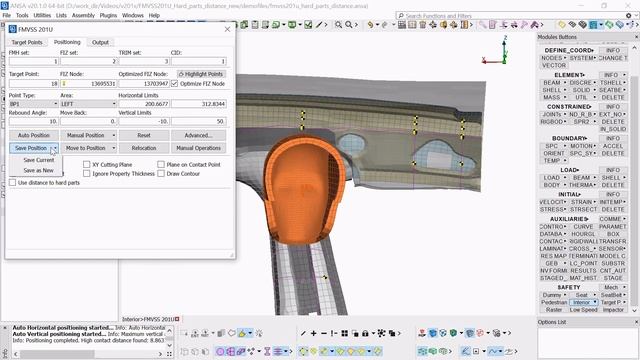Image resolution: width=640 pixels, height=360 pixels.
Task: Enable Use distance to hard parts checkbox
Action: point(13,182)
